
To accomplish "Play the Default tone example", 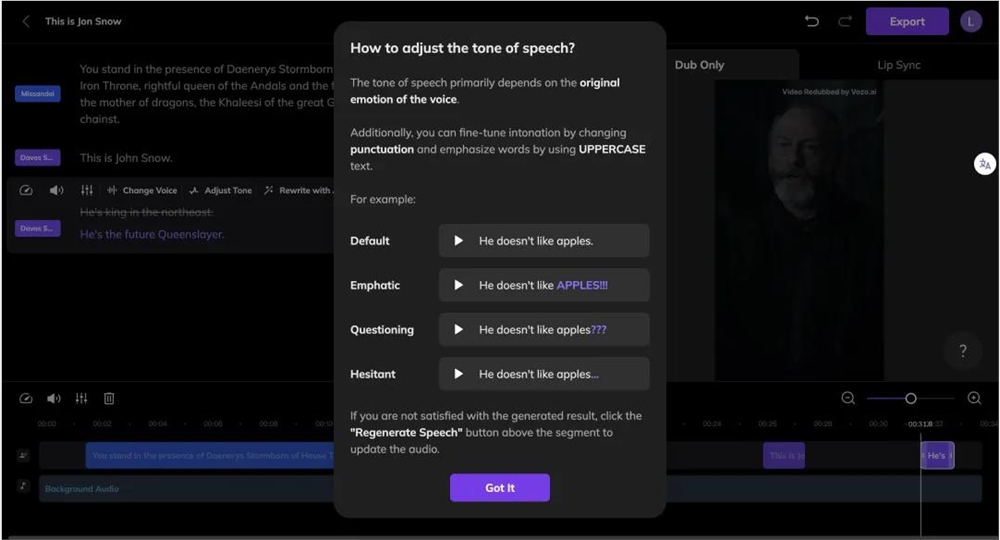I will (x=458, y=240).
